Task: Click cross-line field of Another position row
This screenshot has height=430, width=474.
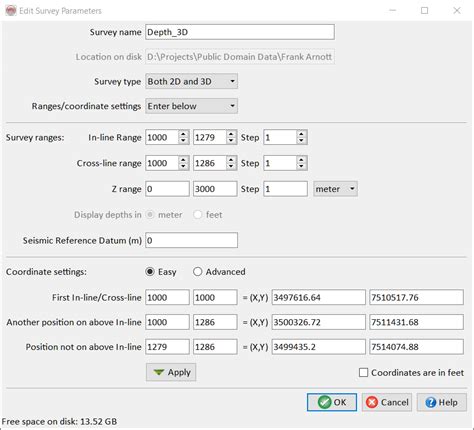Action: pos(215,322)
